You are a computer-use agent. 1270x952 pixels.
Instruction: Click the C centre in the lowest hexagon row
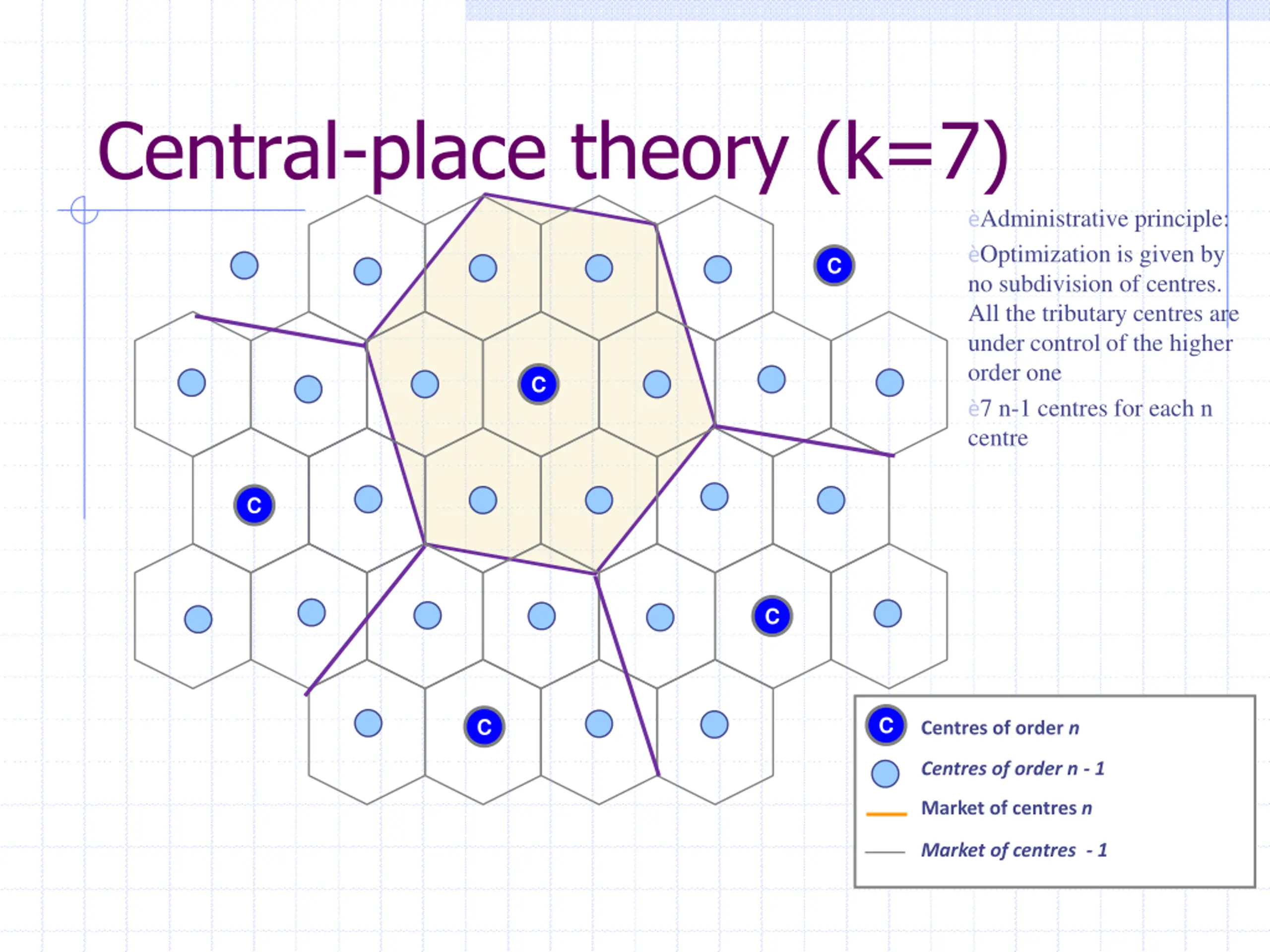point(484,726)
